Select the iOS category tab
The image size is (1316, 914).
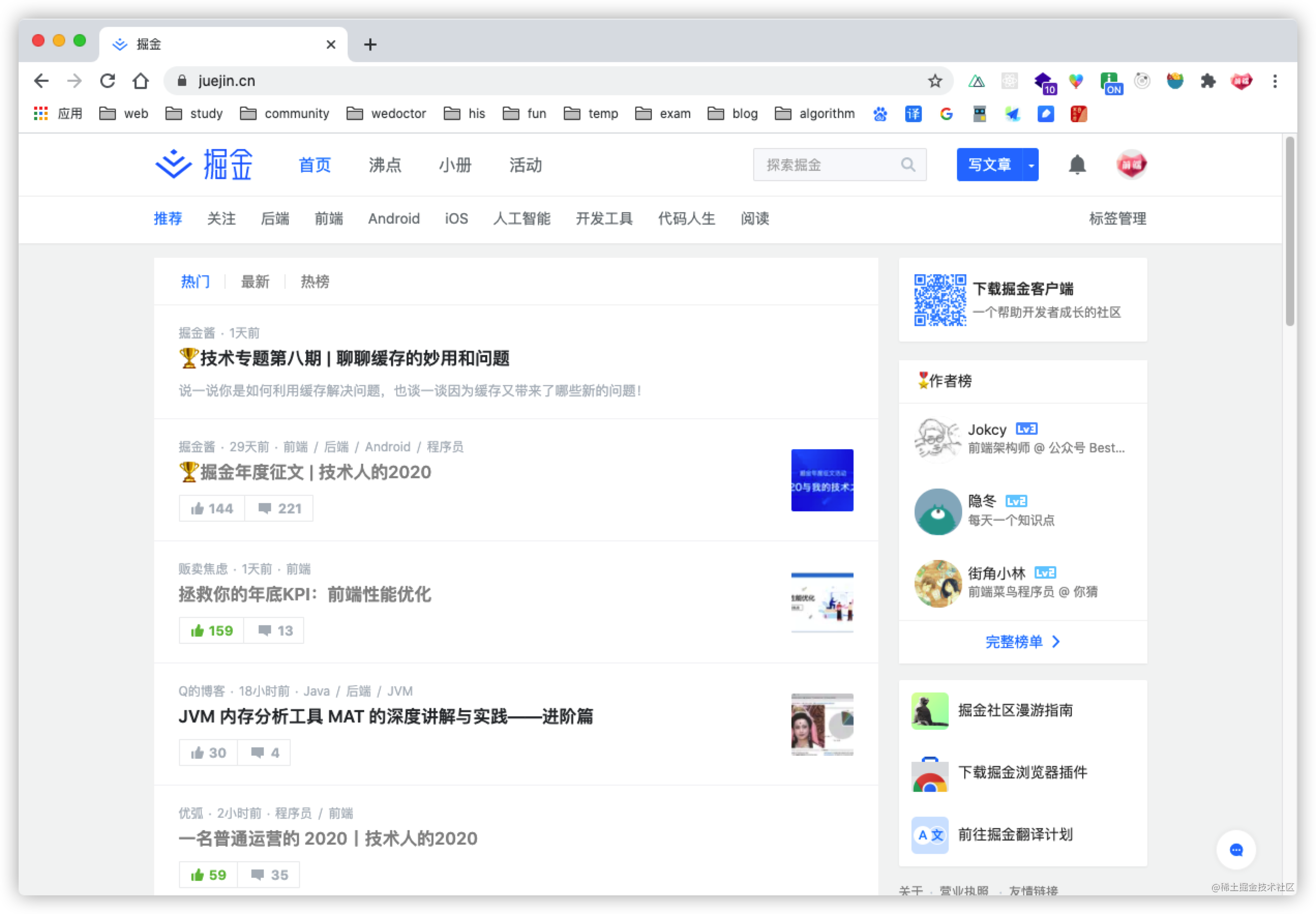(456, 218)
